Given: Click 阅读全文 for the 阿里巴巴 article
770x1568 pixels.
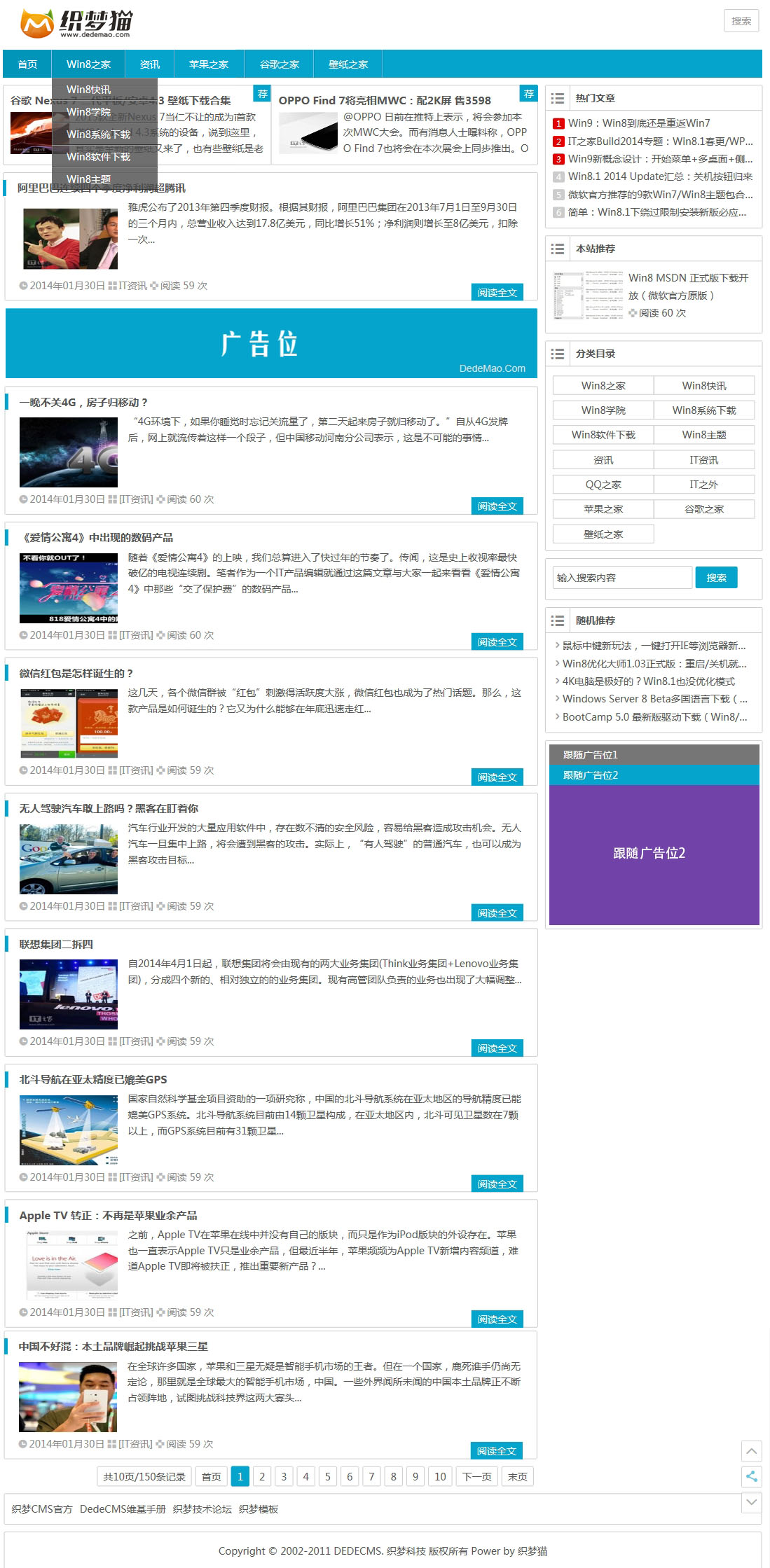Looking at the screenshot, I should [x=497, y=293].
